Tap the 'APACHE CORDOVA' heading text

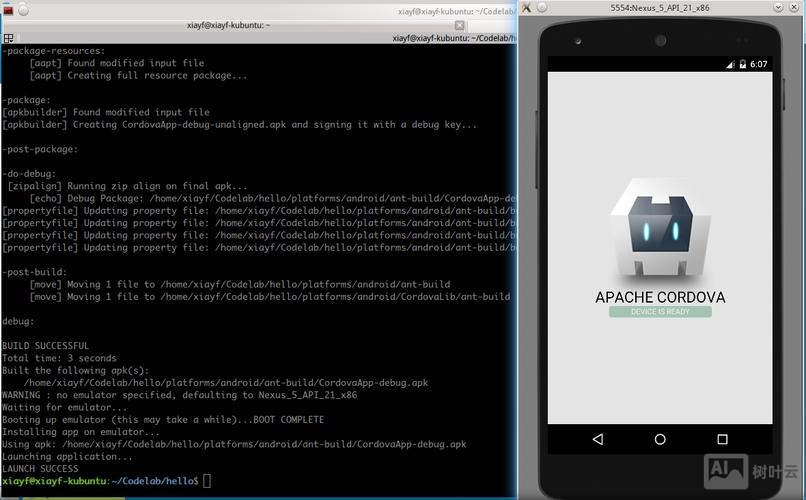click(x=660, y=297)
